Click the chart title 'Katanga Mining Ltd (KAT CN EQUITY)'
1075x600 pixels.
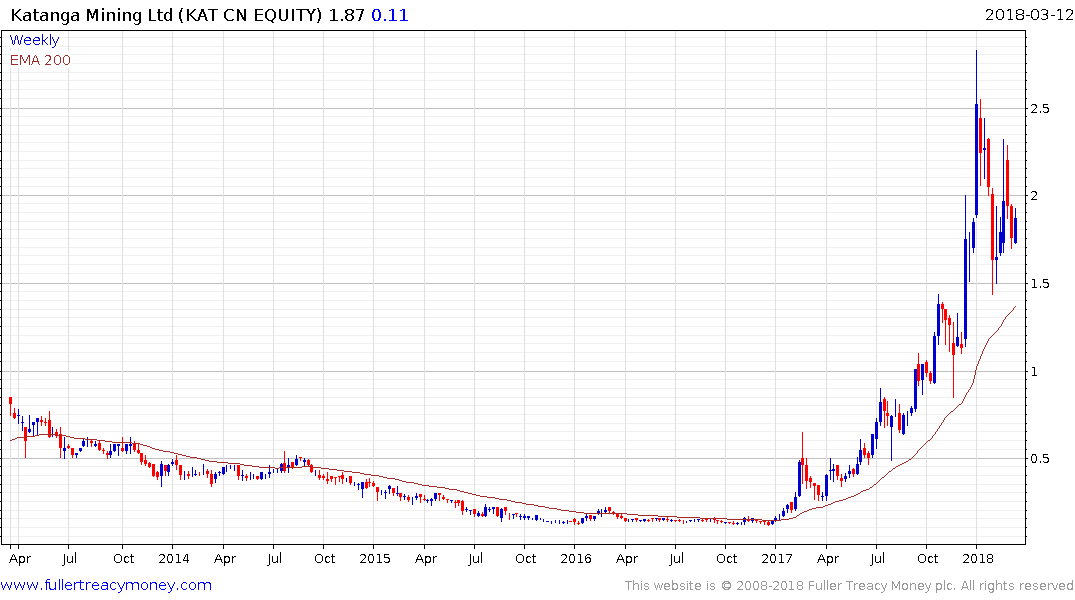pyautogui.click(x=166, y=15)
